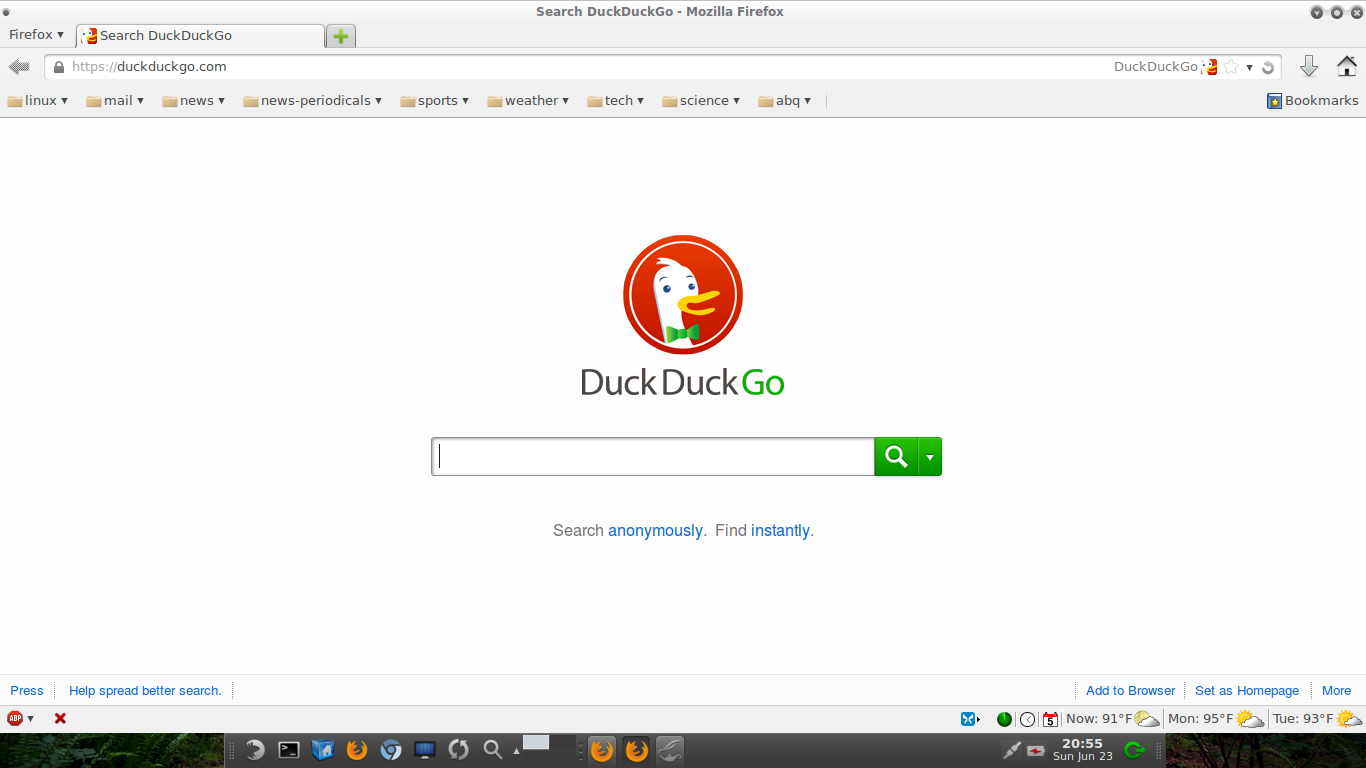Open the 'instantly' link
This screenshot has width=1366, height=768.
(780, 531)
